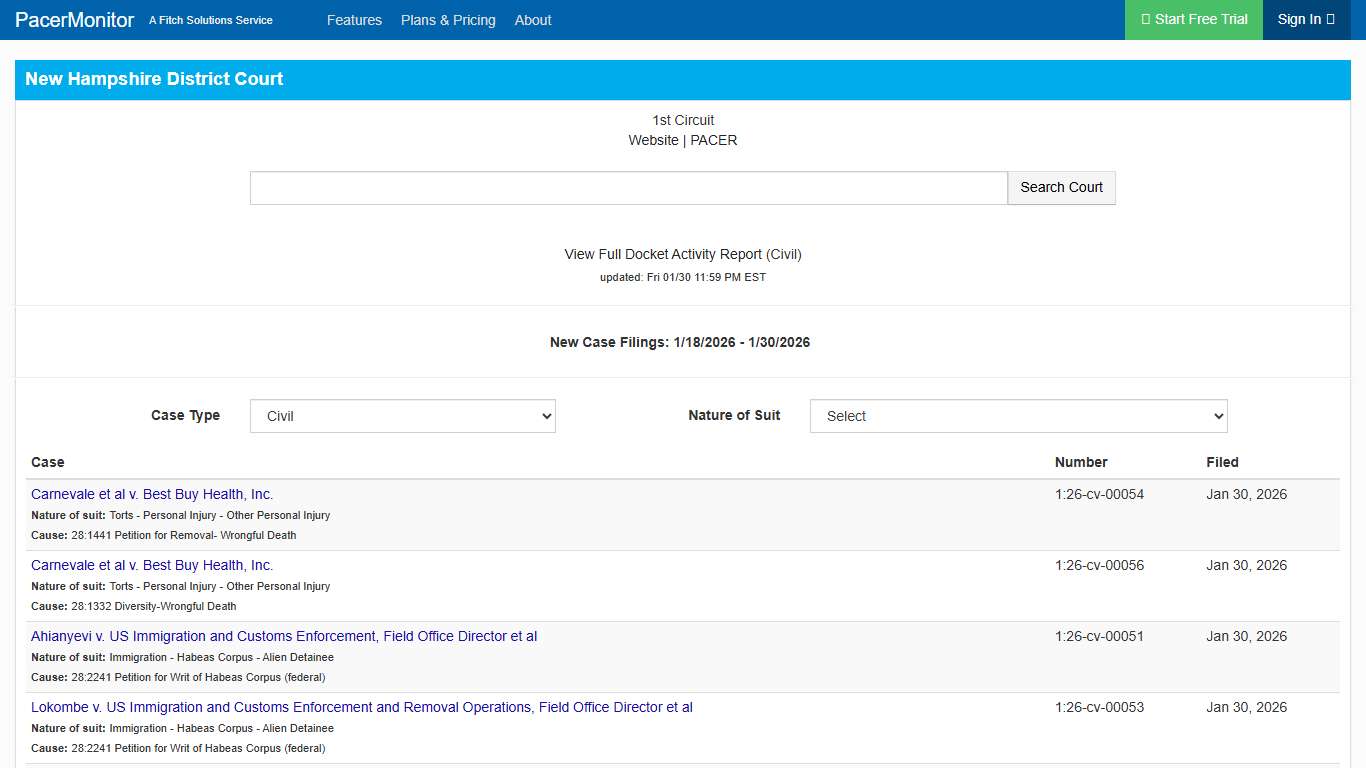This screenshot has height=768, width=1366.
Task: Open the Plans & Pricing menu
Action: (x=448, y=20)
